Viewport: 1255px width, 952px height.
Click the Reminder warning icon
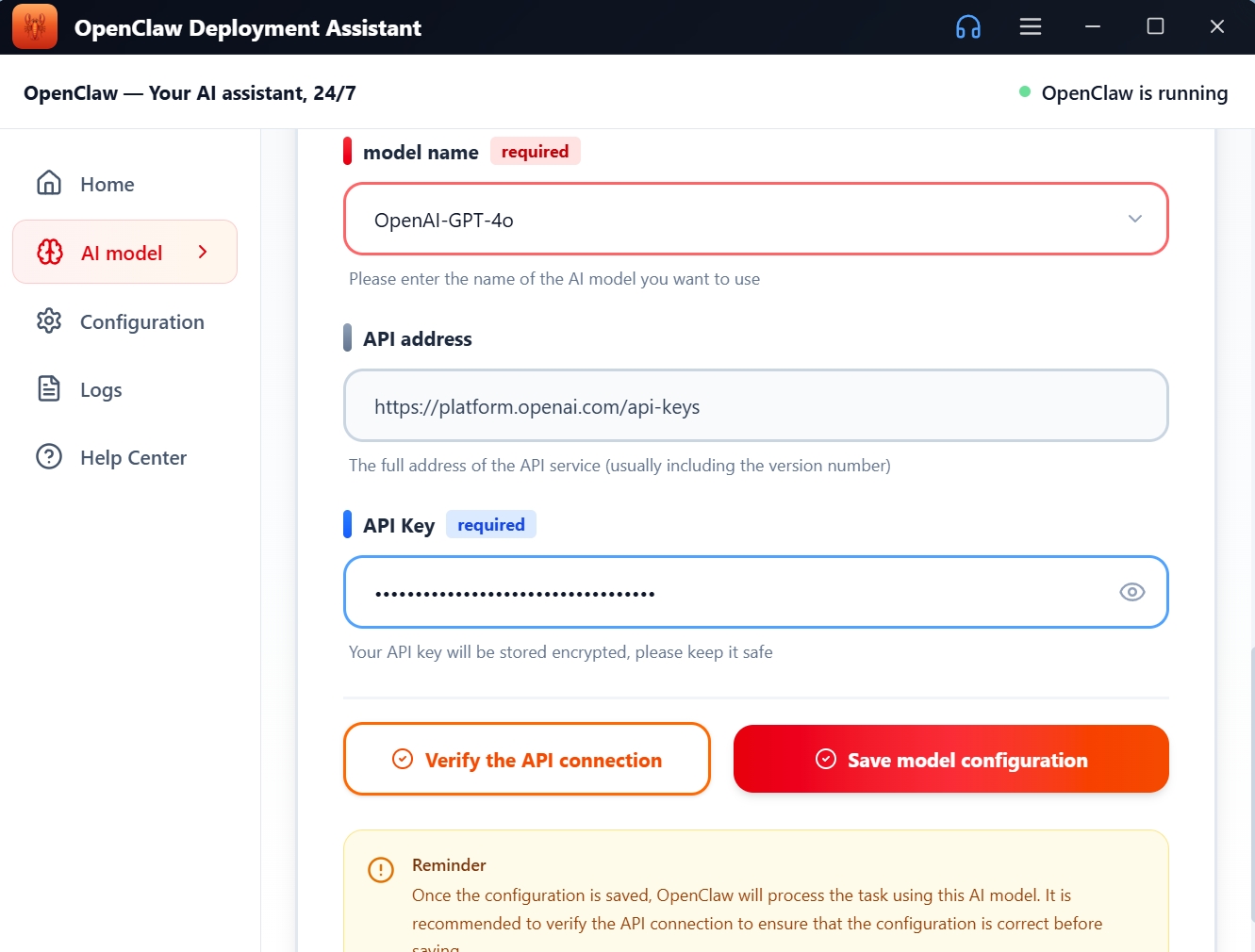381,871
